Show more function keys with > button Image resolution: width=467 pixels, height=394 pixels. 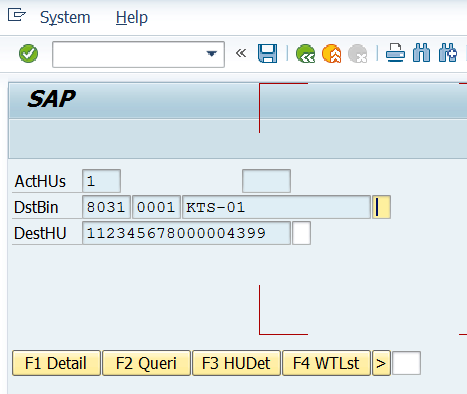pos(381,363)
